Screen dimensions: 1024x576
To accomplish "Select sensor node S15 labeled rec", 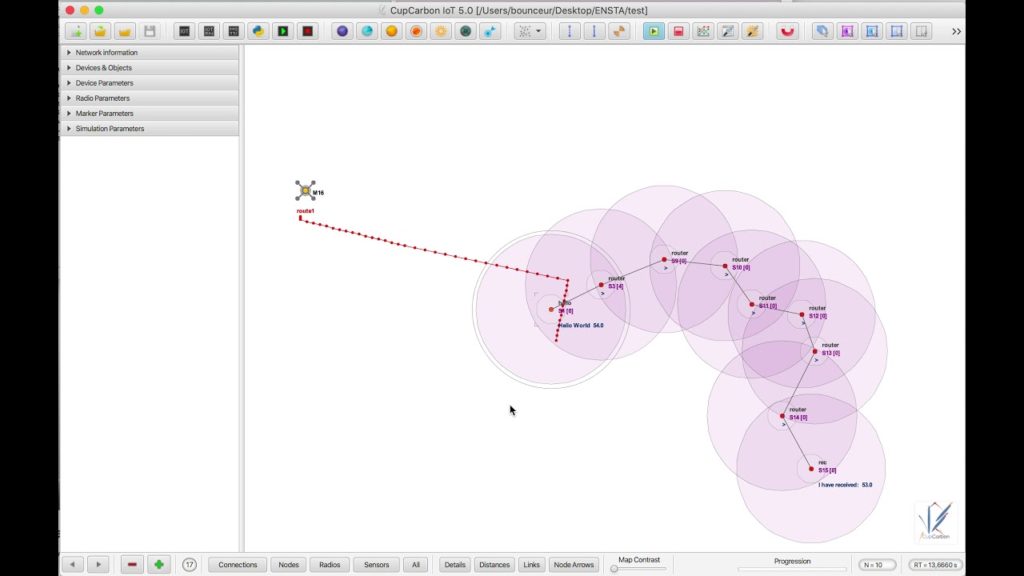I will click(811, 469).
